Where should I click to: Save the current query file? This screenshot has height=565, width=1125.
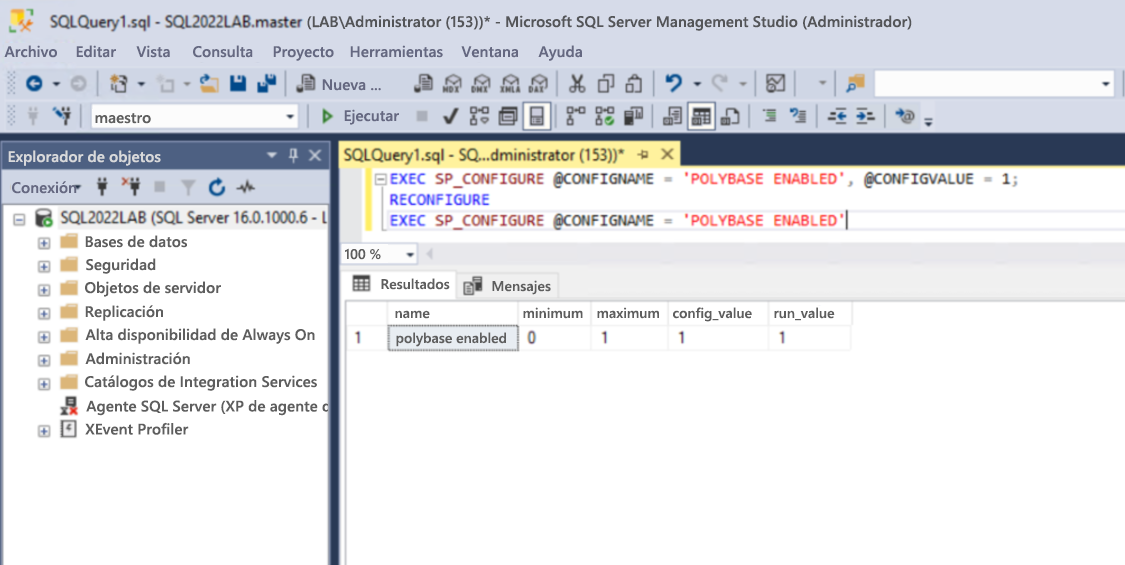(x=237, y=84)
